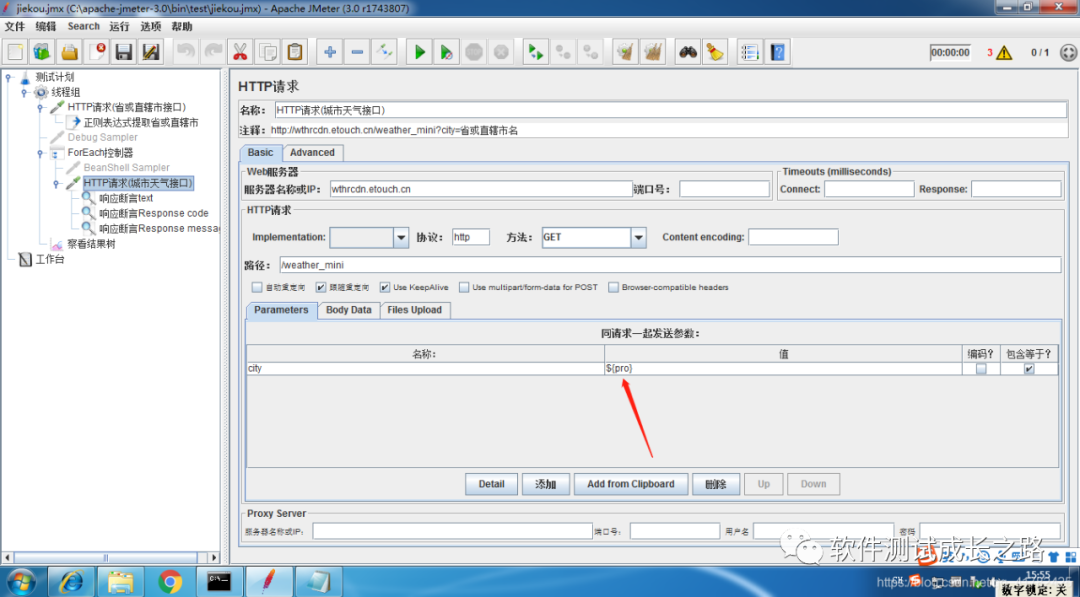Open the Body Data tab

point(349,311)
